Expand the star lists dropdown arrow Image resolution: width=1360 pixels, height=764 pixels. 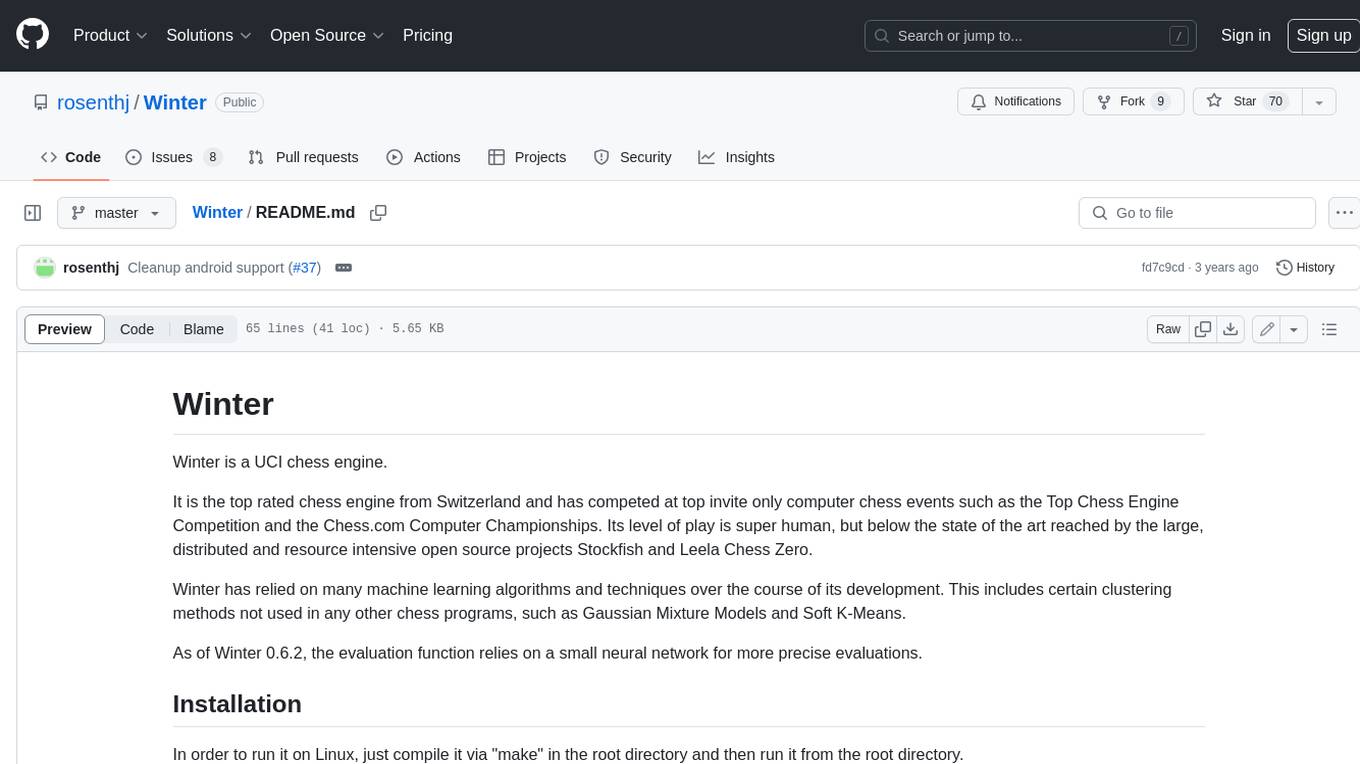click(x=1319, y=102)
